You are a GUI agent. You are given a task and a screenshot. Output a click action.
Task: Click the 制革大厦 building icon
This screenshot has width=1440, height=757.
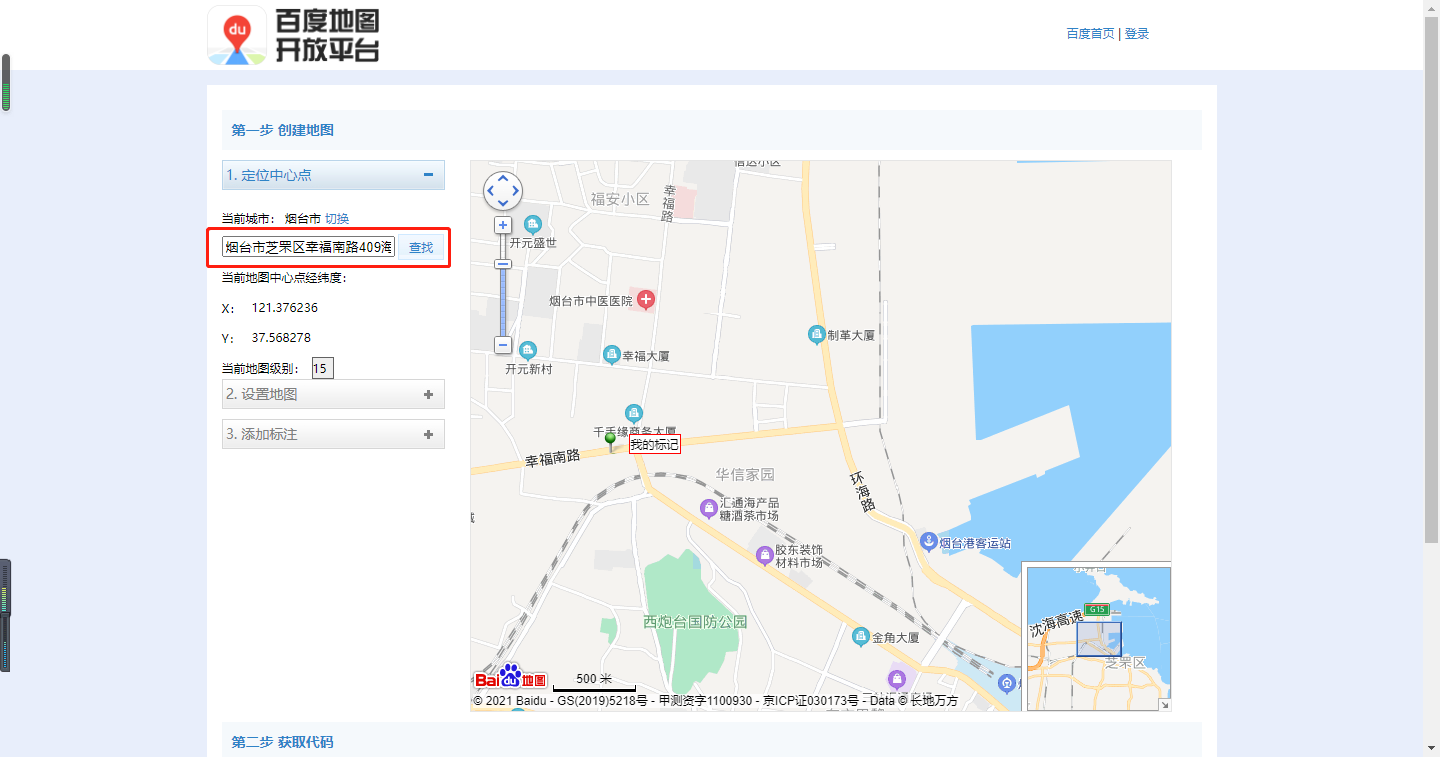point(816,335)
